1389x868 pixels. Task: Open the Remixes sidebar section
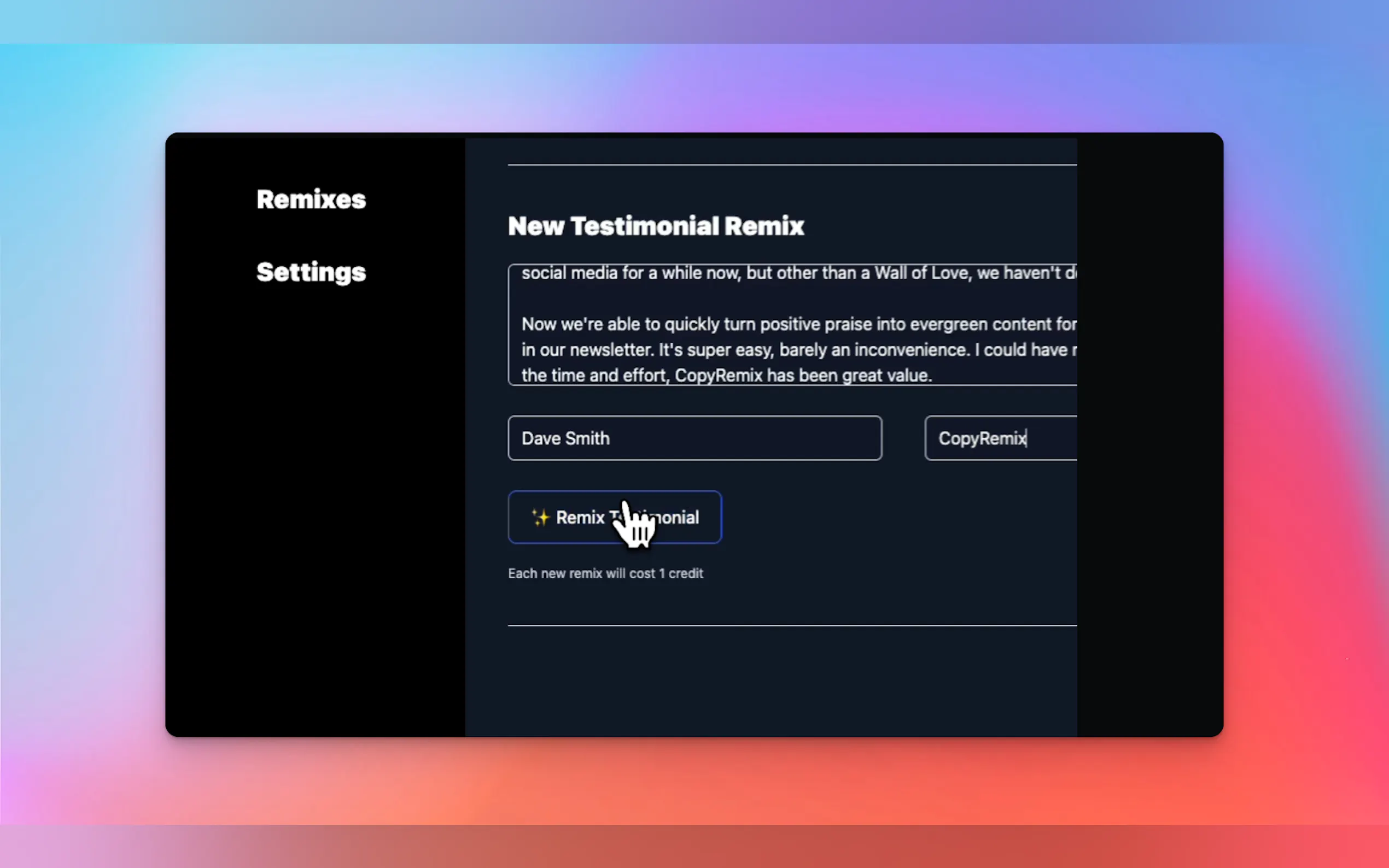[311, 200]
